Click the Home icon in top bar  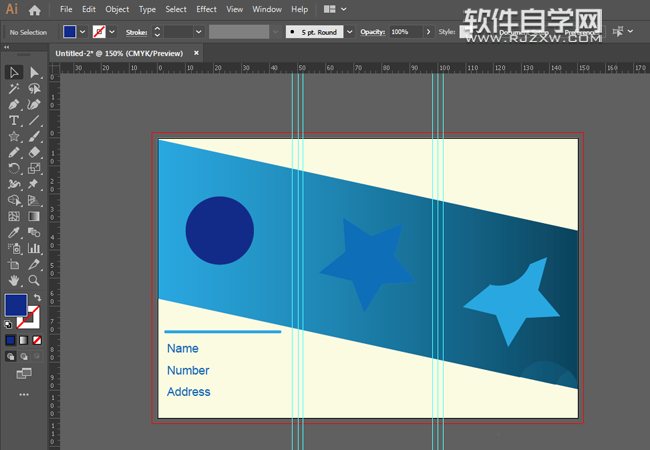34,10
